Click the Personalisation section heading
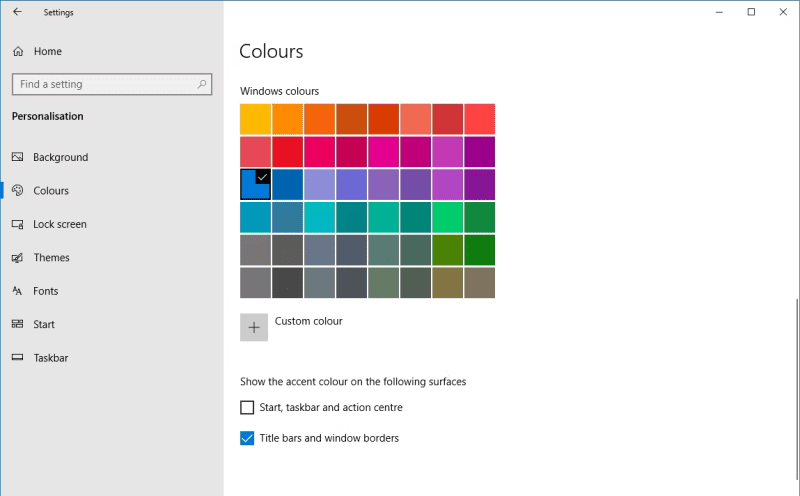Screen dimensions: 800x496 pos(47,116)
